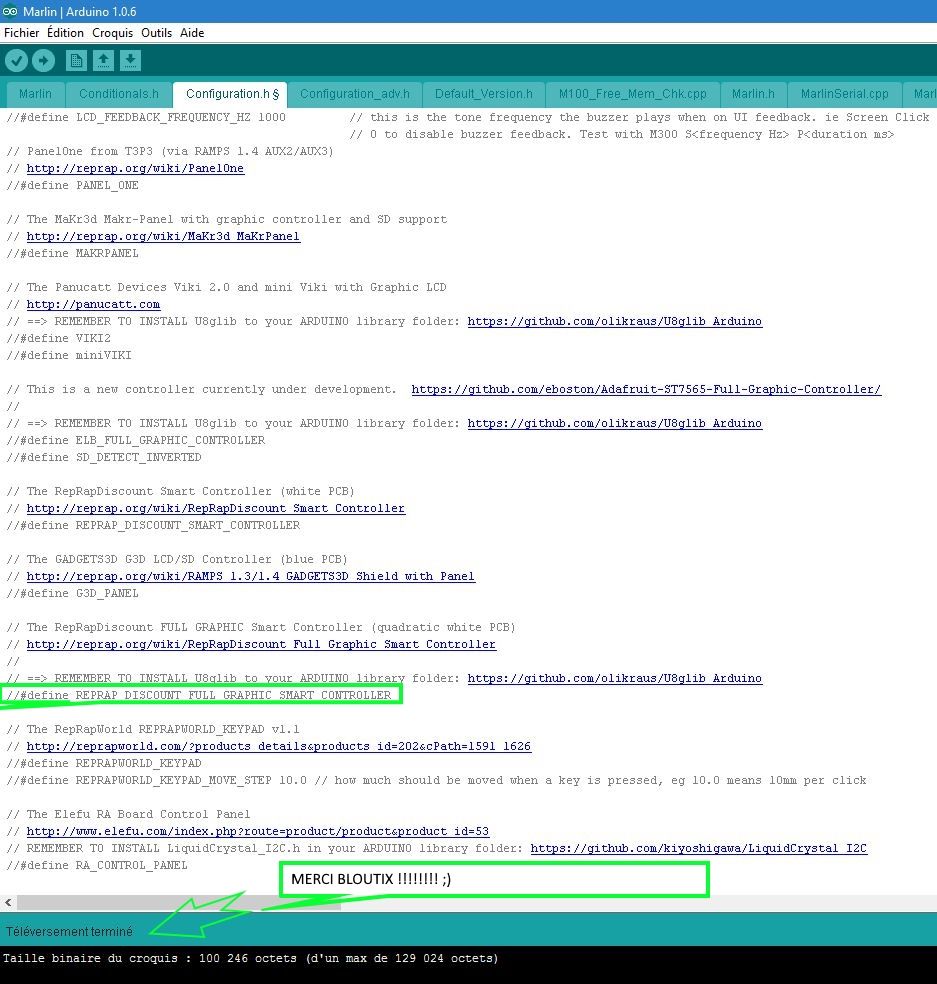
Task: Click line //#define REPRAP_DISCOUNT_FULL_GRAPHIC_SMART_CONTROLLER
Action: 199,695
